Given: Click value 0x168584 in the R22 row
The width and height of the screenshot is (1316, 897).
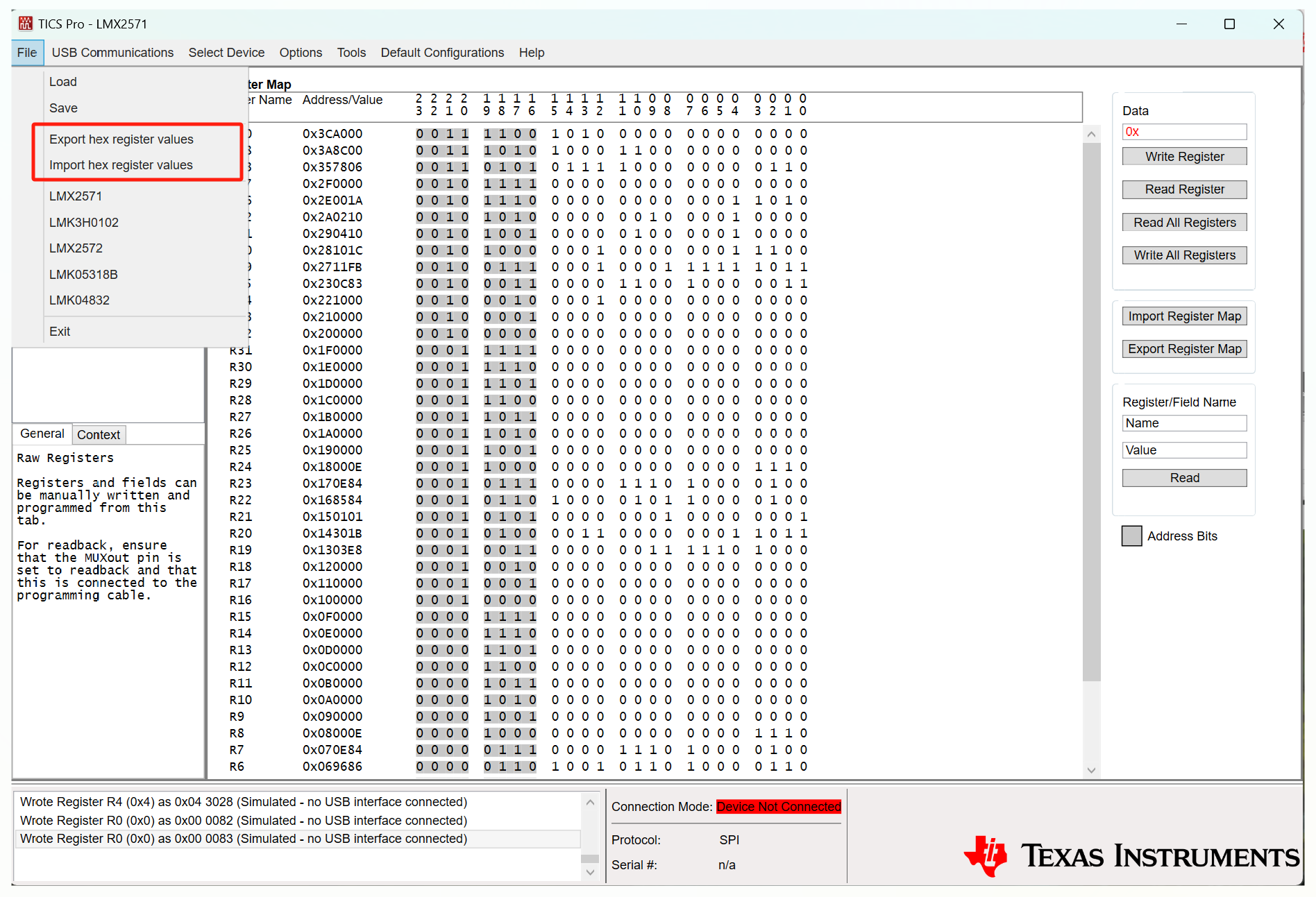Looking at the screenshot, I should 332,500.
